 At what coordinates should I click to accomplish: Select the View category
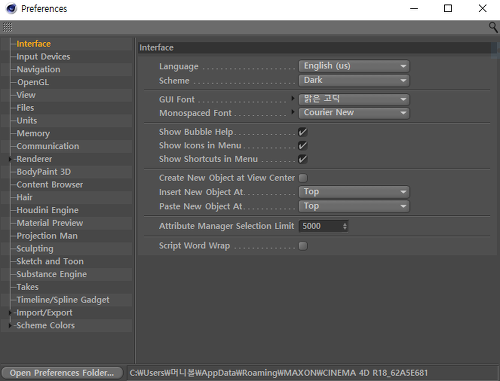tap(26, 95)
